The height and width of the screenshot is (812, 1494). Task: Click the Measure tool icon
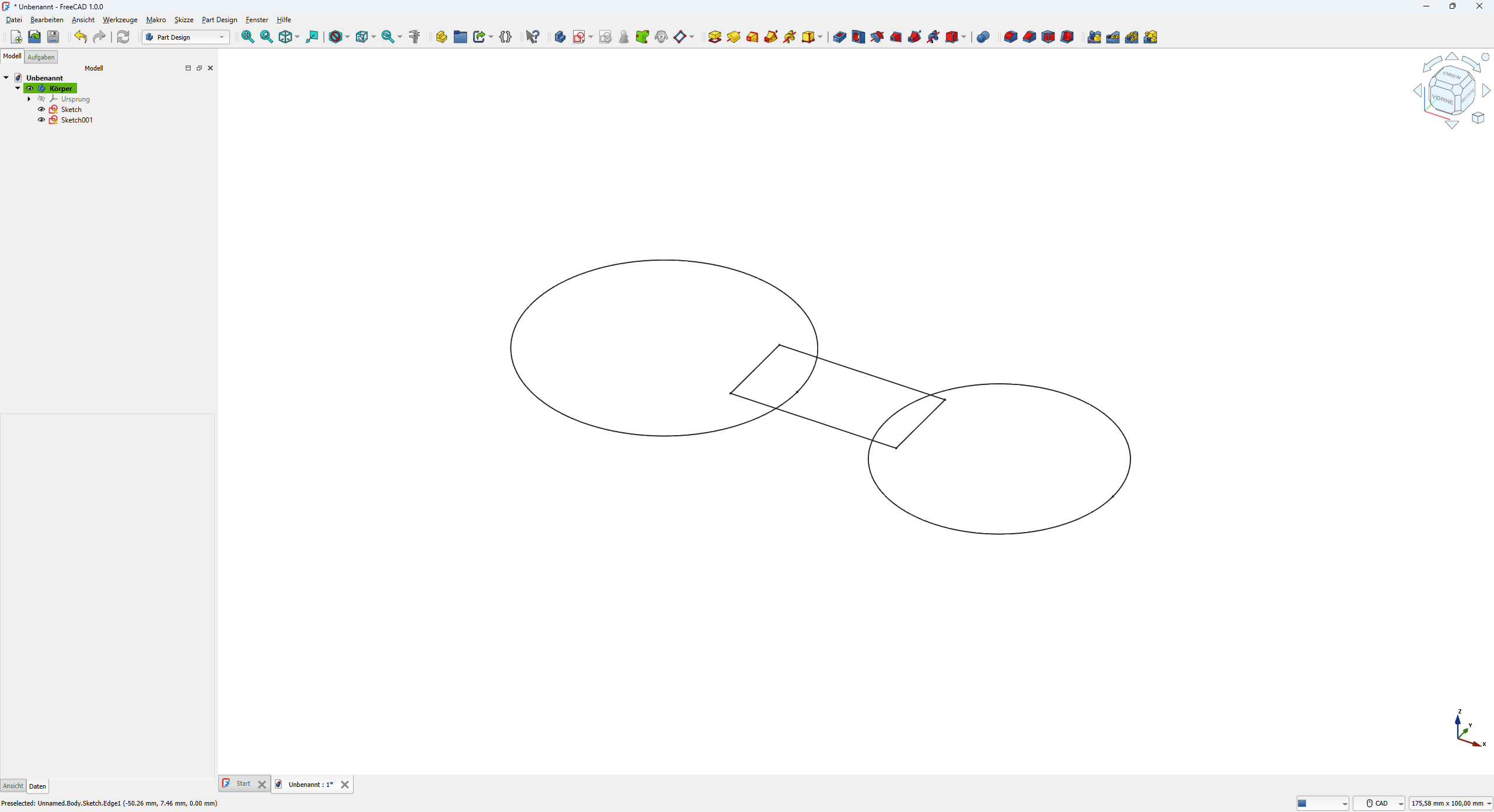[414, 37]
